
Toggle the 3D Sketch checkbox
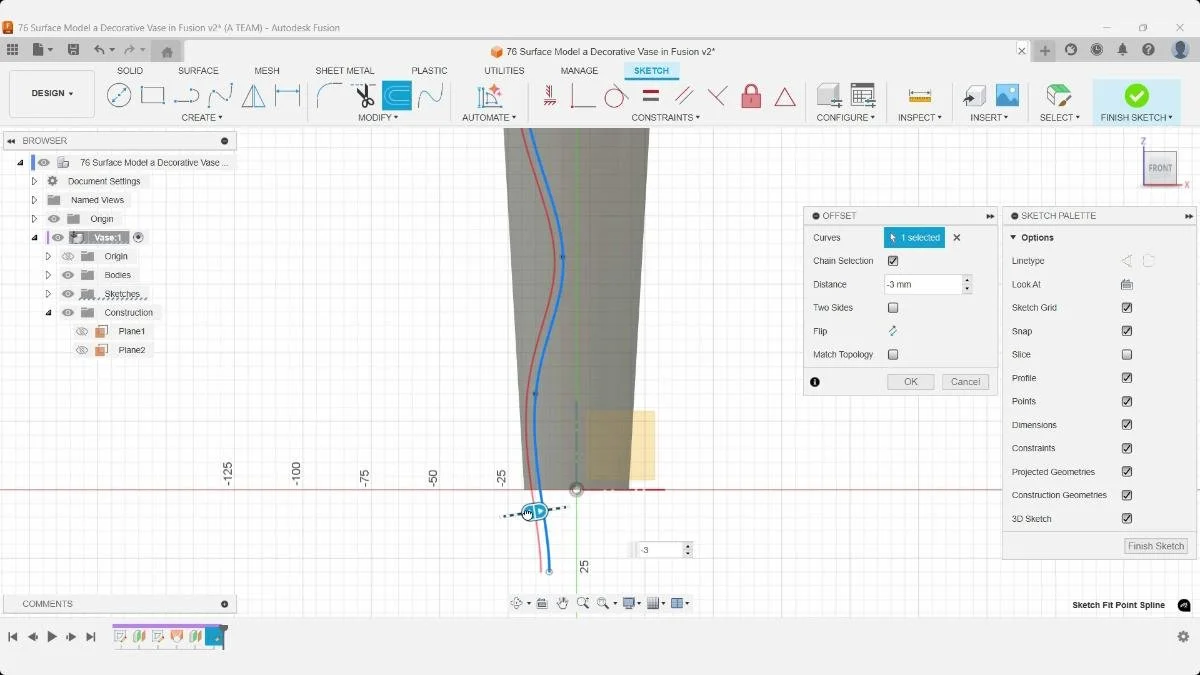1127,519
